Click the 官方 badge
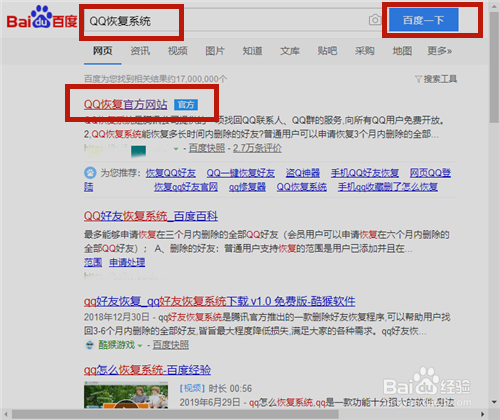 (x=186, y=105)
